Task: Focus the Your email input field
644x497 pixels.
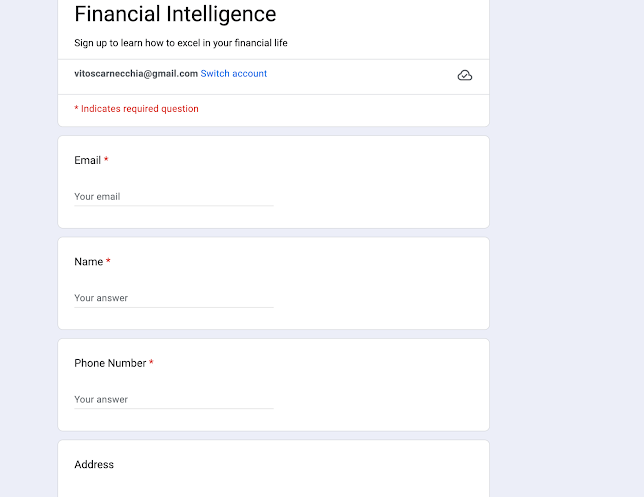Action: click(173, 197)
